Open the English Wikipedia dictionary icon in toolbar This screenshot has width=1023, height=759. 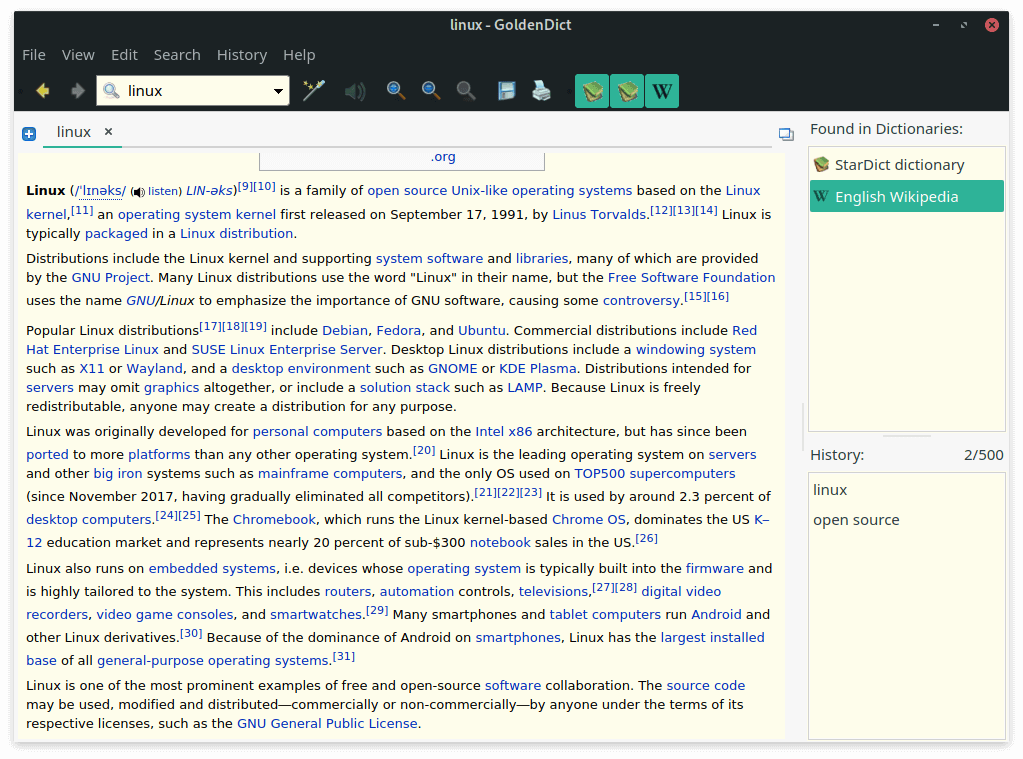661,89
